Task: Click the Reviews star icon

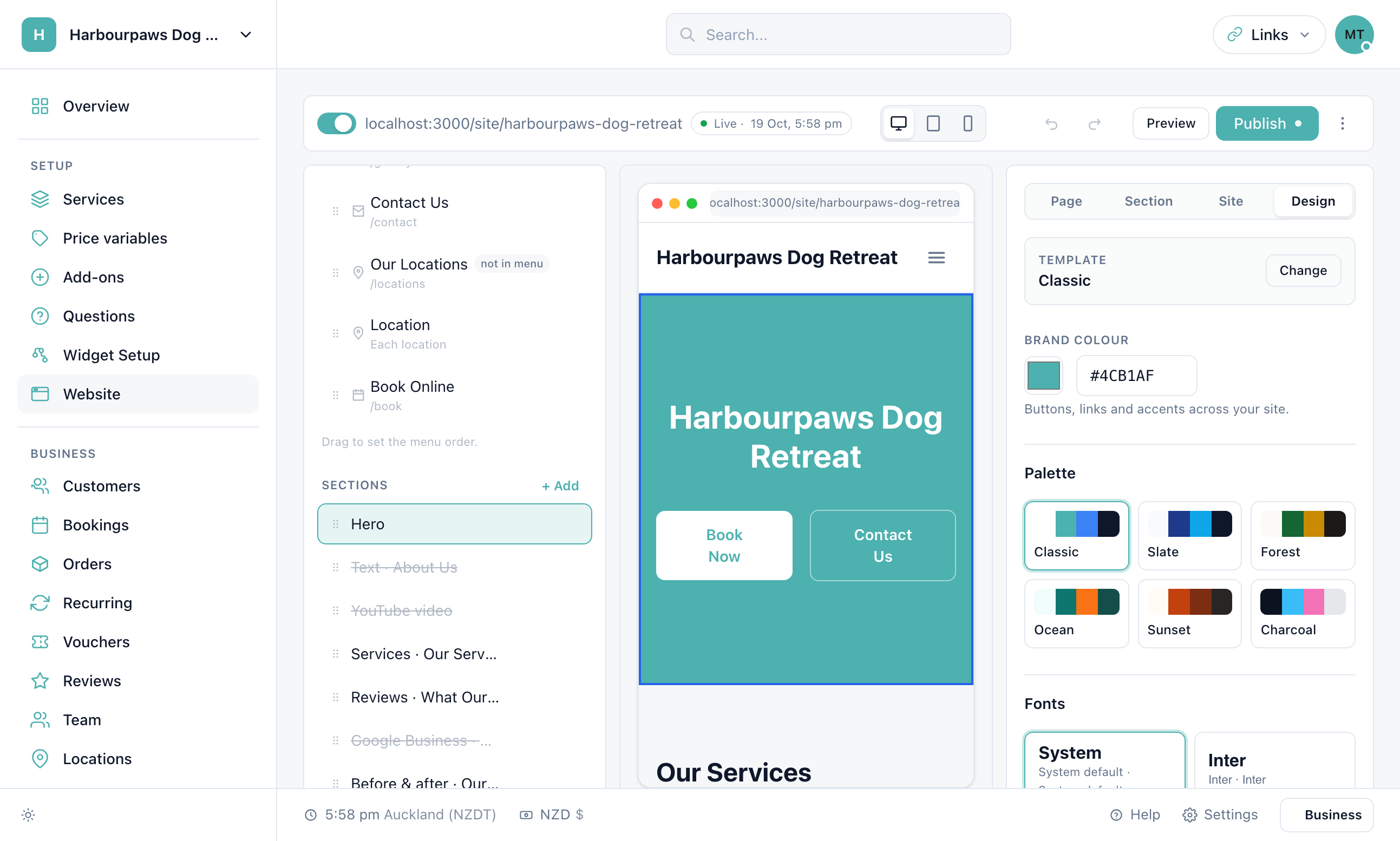Action: (40, 681)
